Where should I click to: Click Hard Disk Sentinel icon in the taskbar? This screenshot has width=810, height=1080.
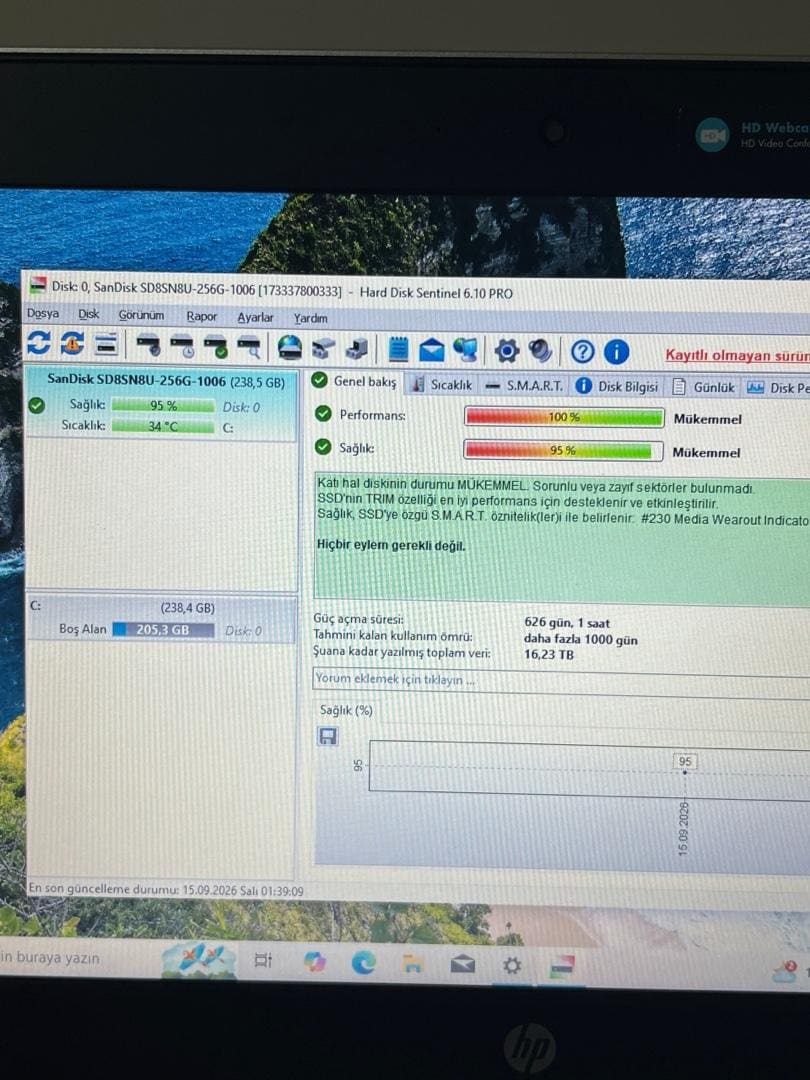point(561,966)
